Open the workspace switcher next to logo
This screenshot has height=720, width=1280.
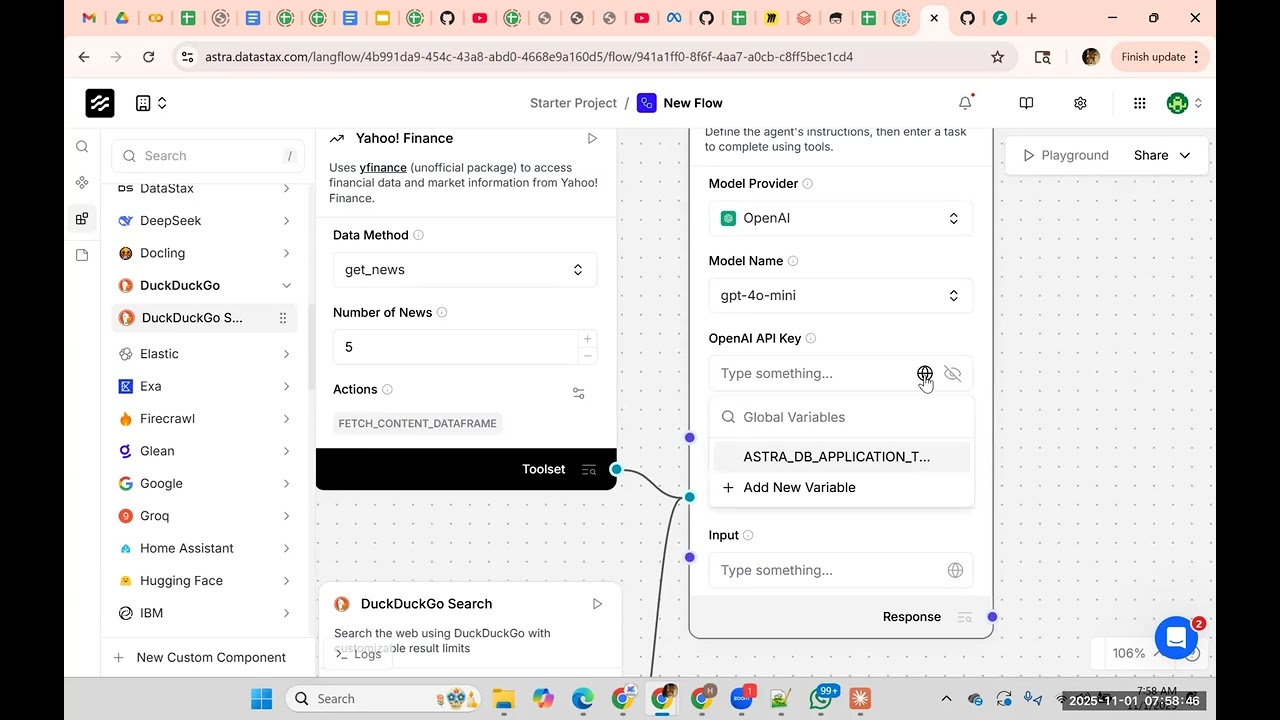point(150,103)
